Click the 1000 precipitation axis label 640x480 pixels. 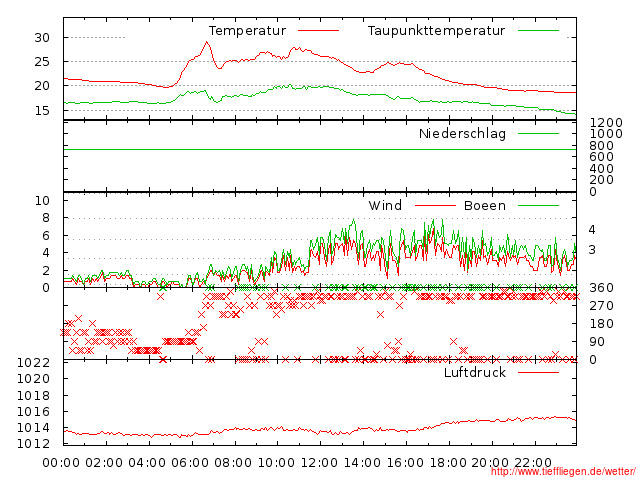[606, 134]
